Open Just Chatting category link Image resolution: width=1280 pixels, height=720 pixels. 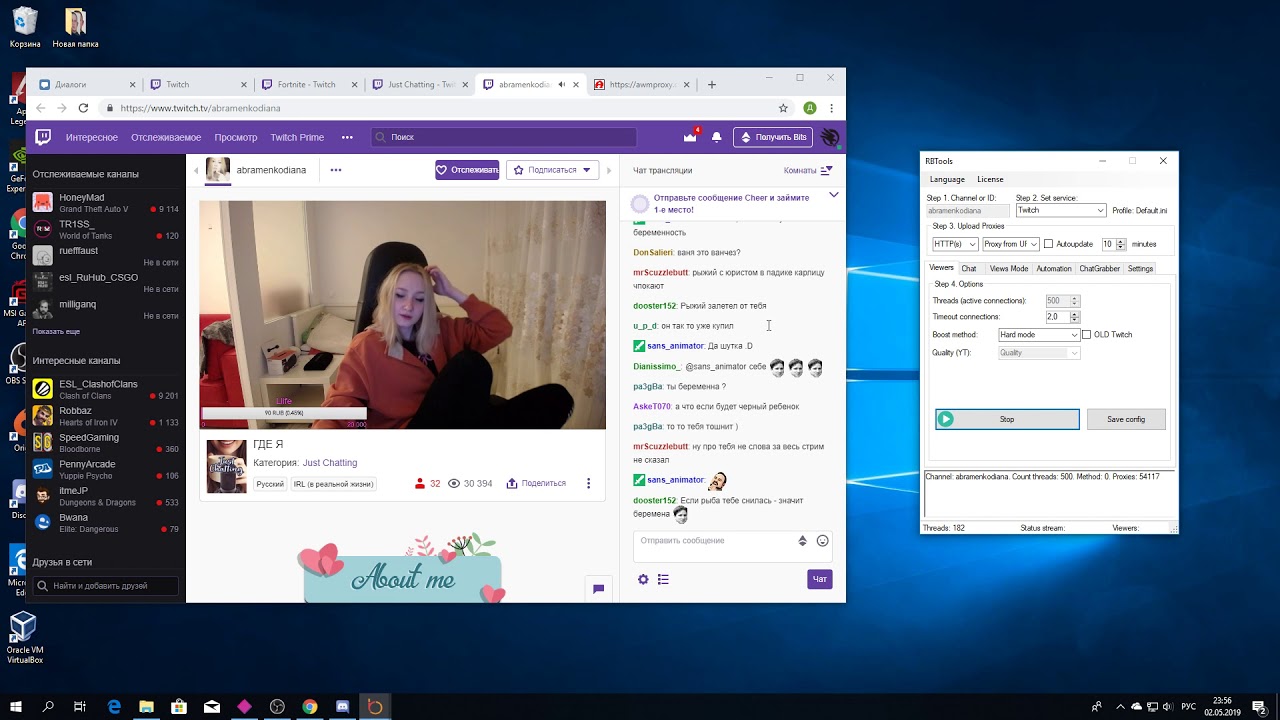coord(330,463)
